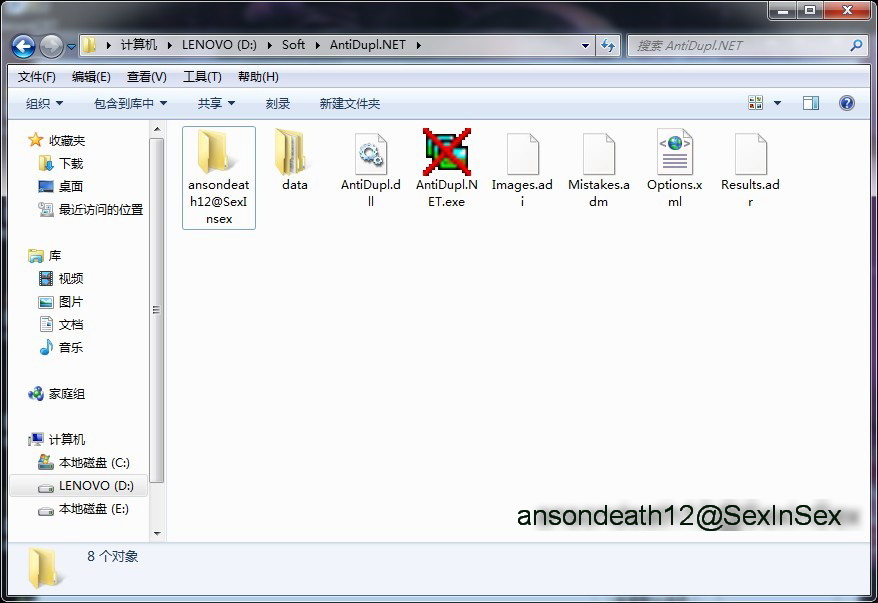Open the Help question mark icon
The height and width of the screenshot is (603, 878).
(x=847, y=102)
